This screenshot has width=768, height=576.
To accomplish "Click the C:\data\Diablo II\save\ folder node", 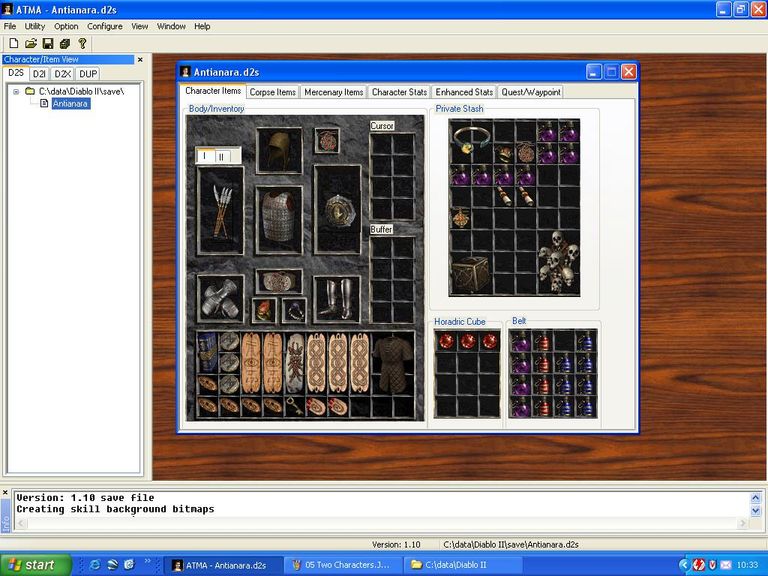I will click(x=75, y=92).
